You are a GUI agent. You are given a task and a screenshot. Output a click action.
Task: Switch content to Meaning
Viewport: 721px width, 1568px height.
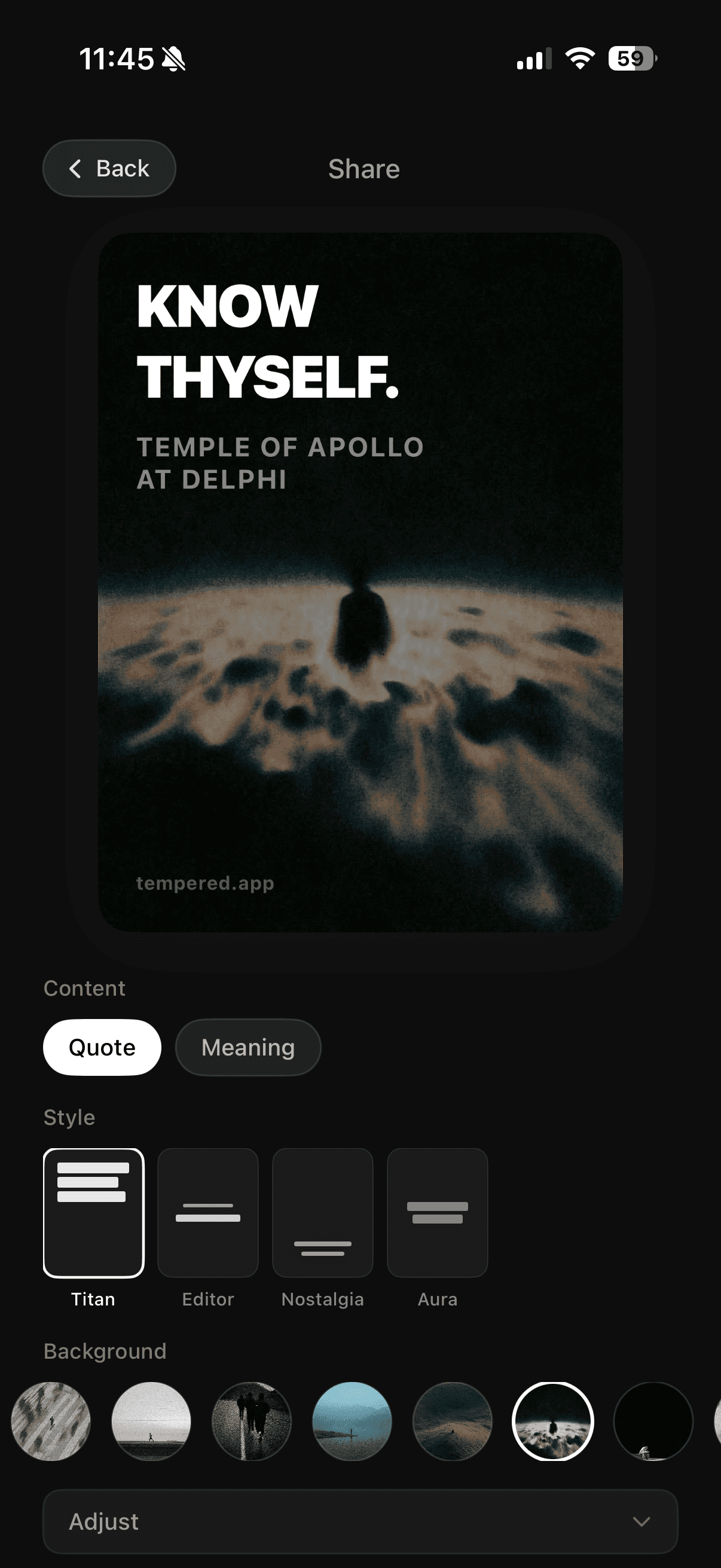248,1047
